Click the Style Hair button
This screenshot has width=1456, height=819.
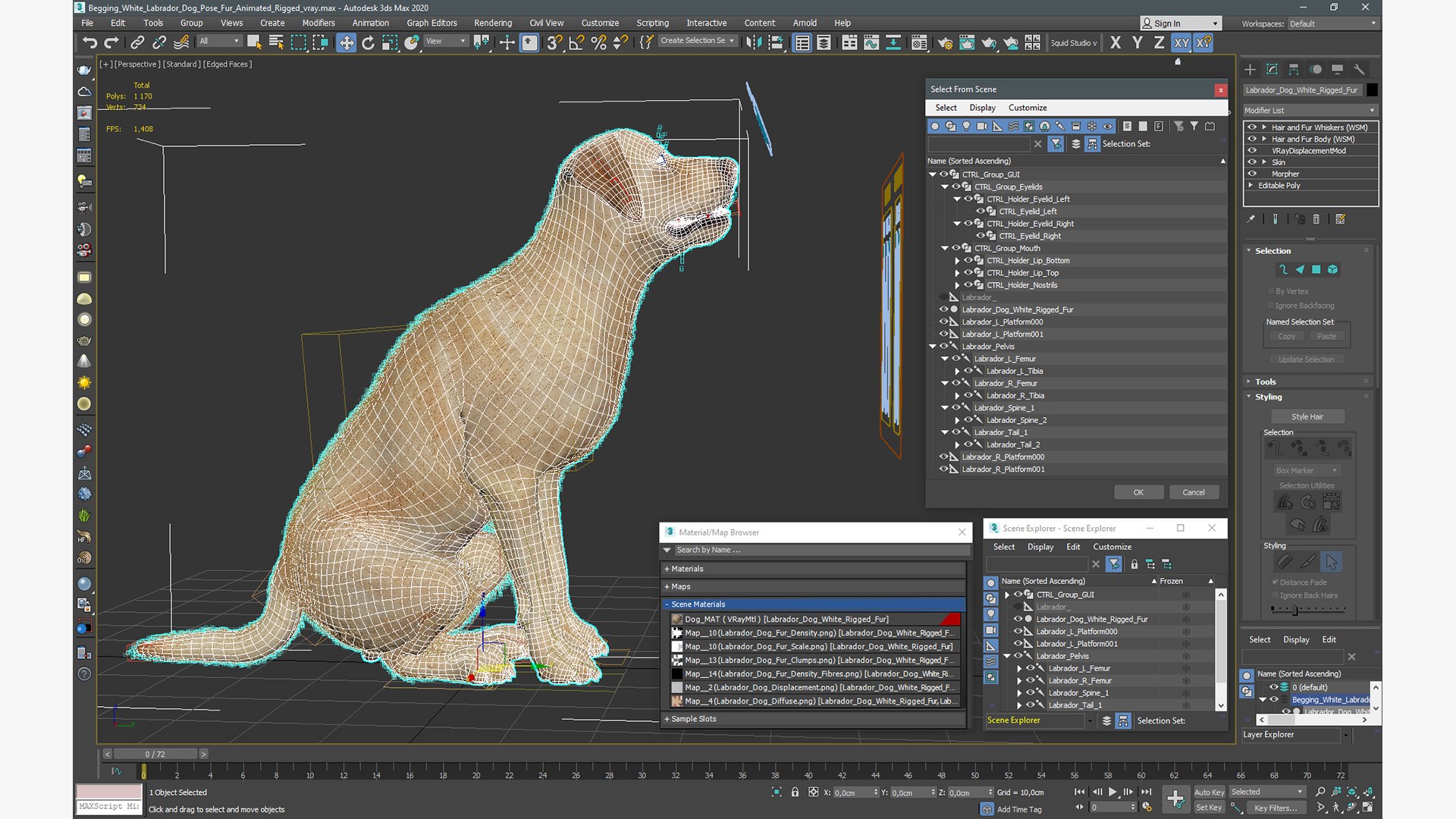tap(1307, 416)
